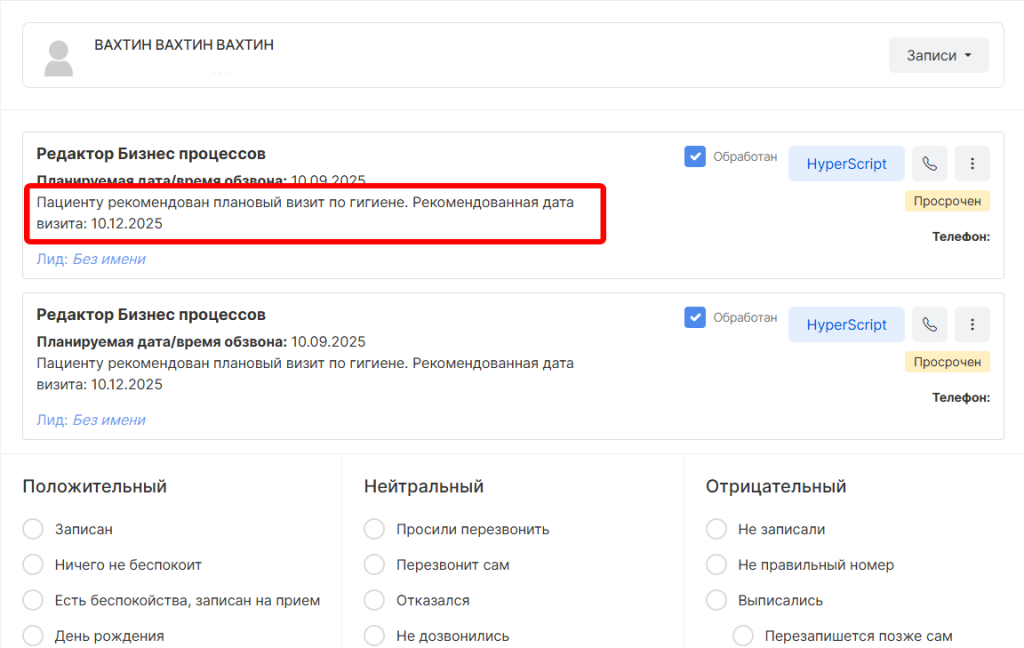Select Просили перезвонить radio option

(375, 529)
